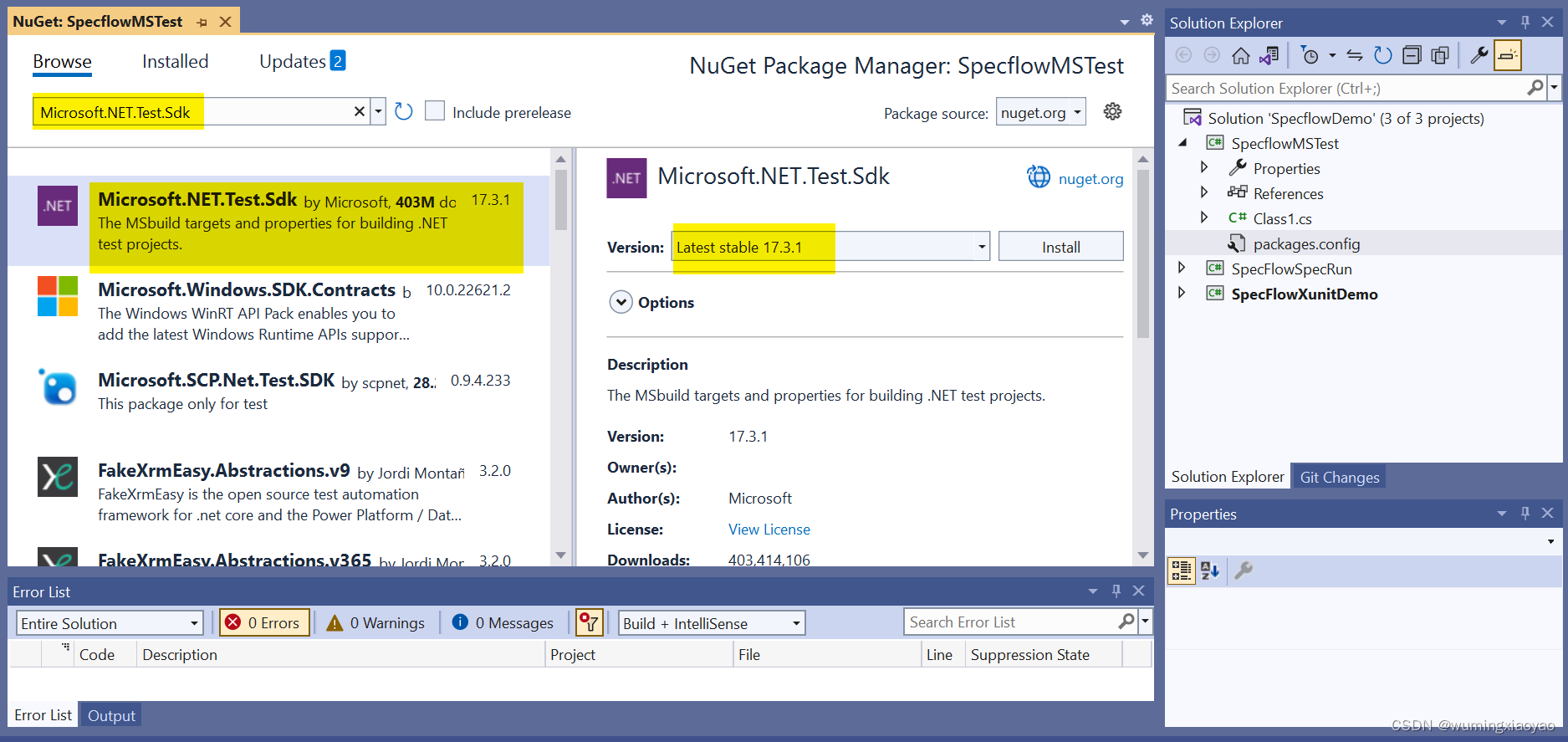Open the Build + IntelliSense dropdown

(x=712, y=623)
